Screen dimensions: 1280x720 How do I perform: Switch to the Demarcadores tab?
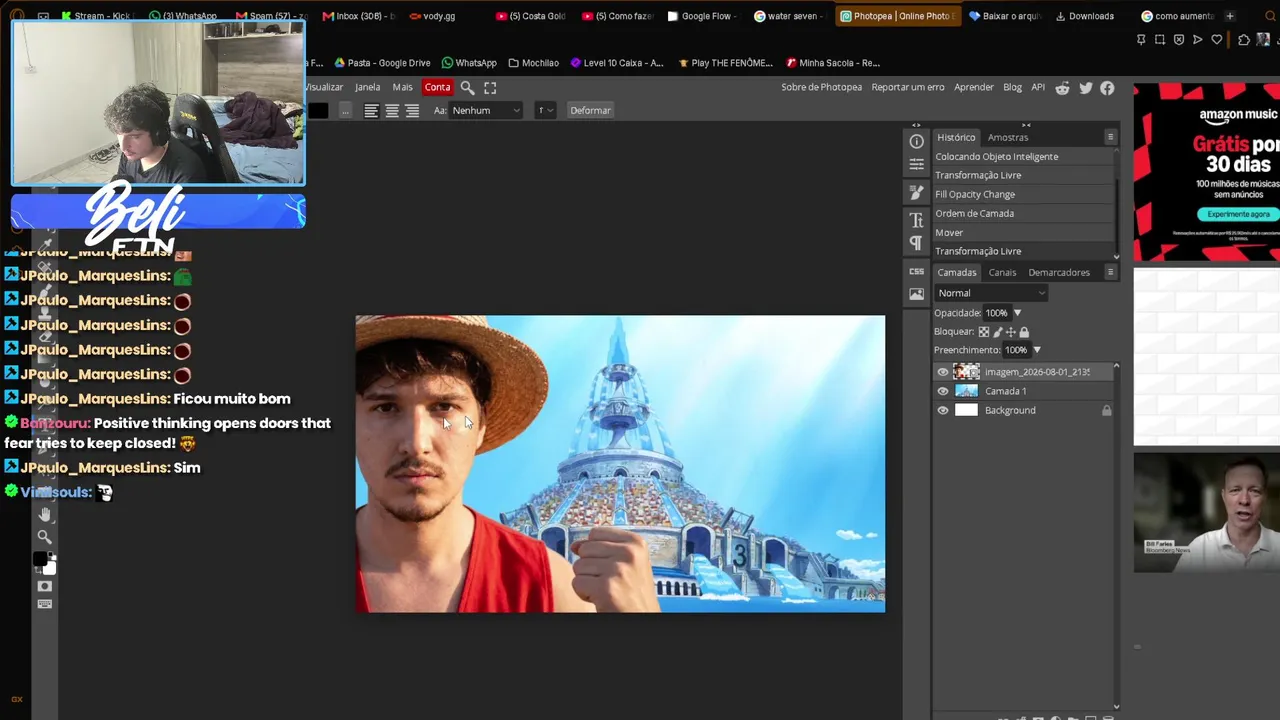pos(1059,272)
